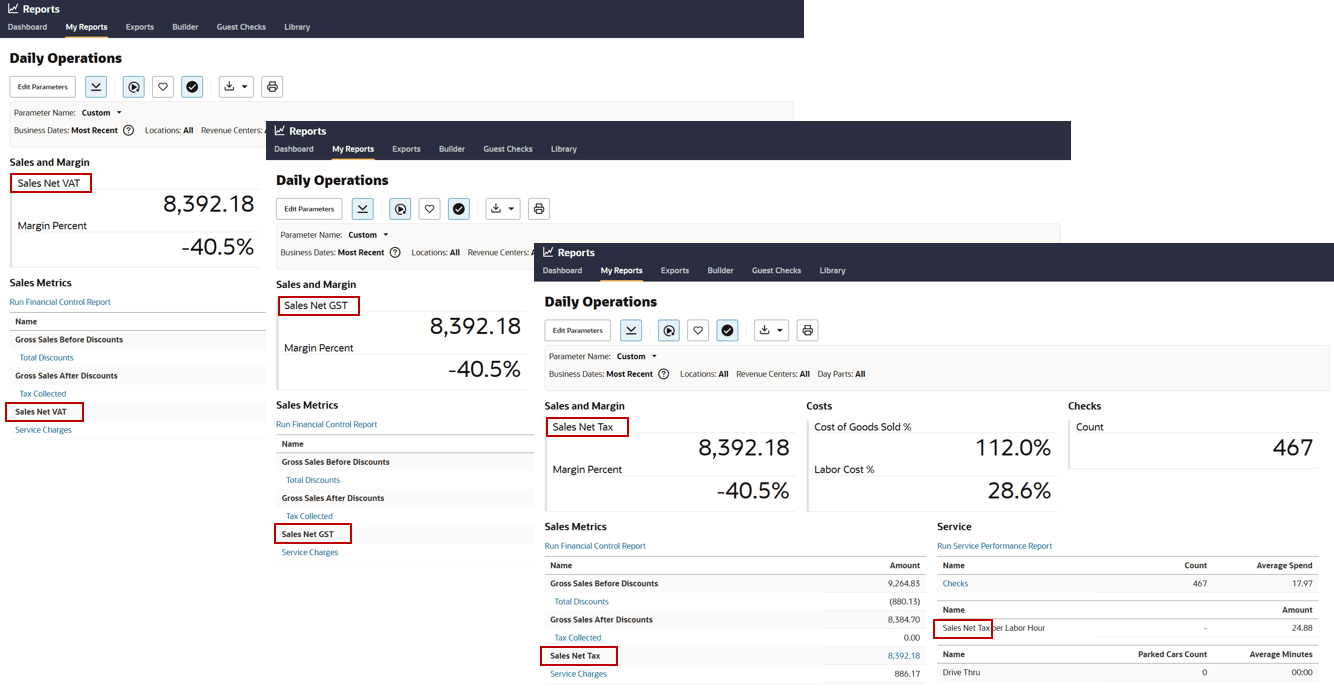Click the Drive Thru row in the Service table
This screenshot has height=689, width=1334.
pos(962,673)
